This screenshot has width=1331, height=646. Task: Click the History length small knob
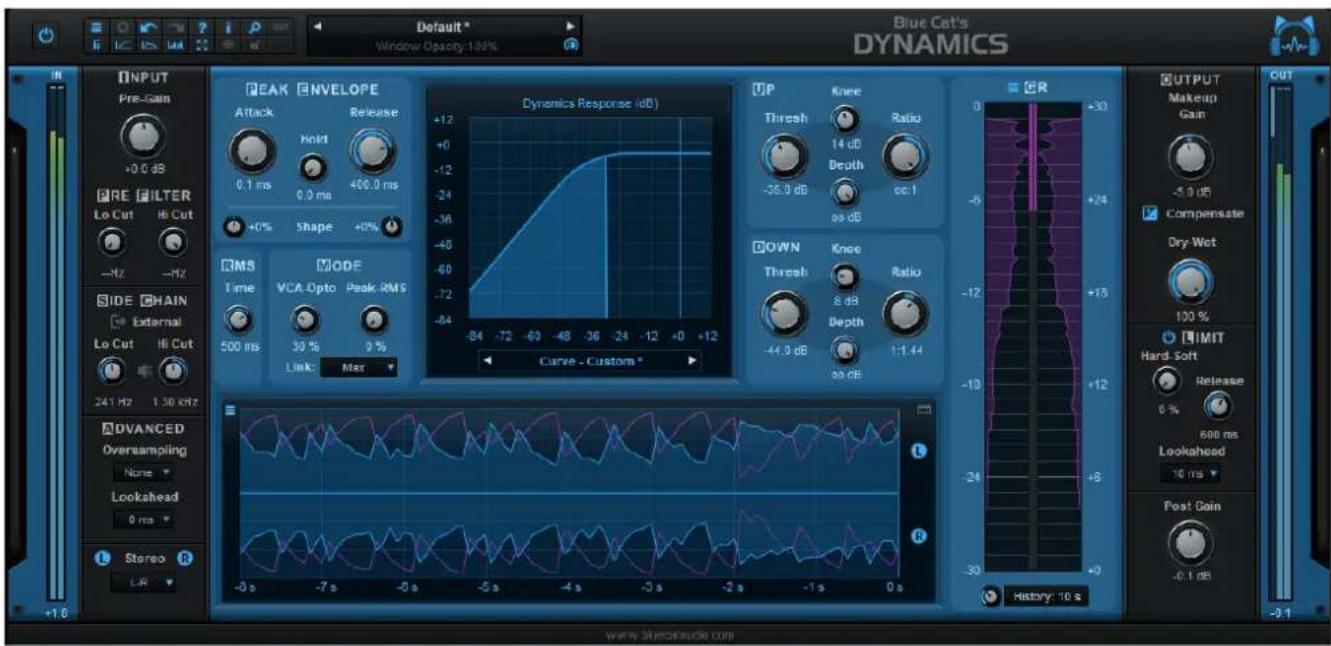click(x=990, y=597)
